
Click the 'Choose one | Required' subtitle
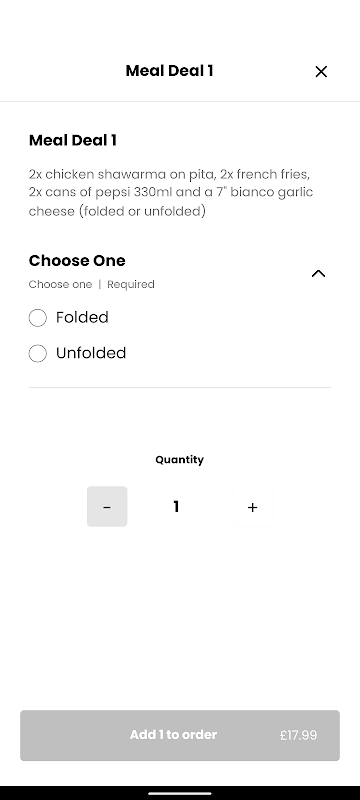tap(91, 284)
